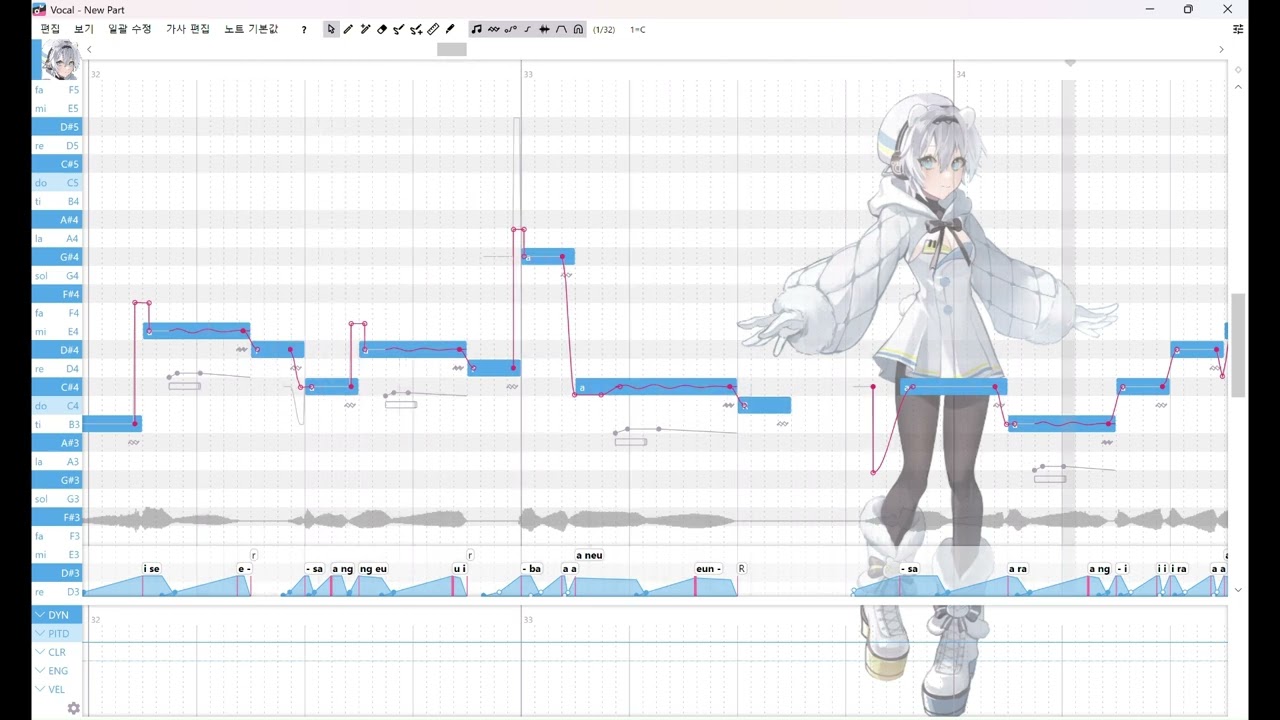Open the 편집 menu
This screenshot has height=720, width=1280.
click(50, 29)
